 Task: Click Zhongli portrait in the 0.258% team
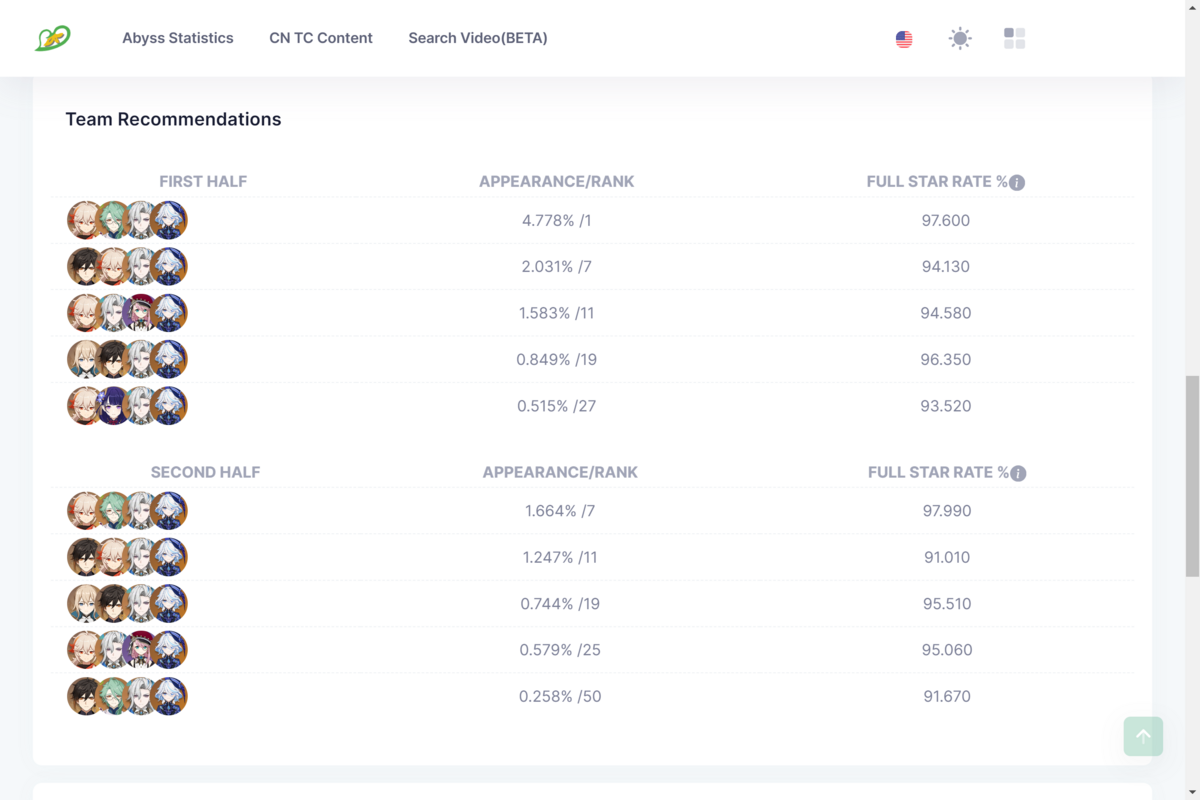coord(86,696)
